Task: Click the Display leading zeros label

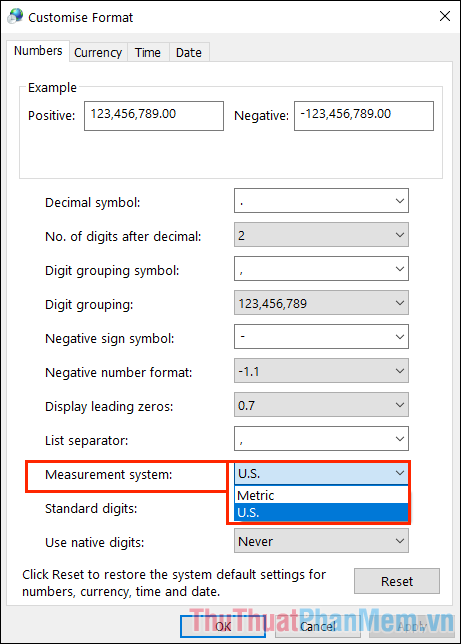Action: [109, 407]
